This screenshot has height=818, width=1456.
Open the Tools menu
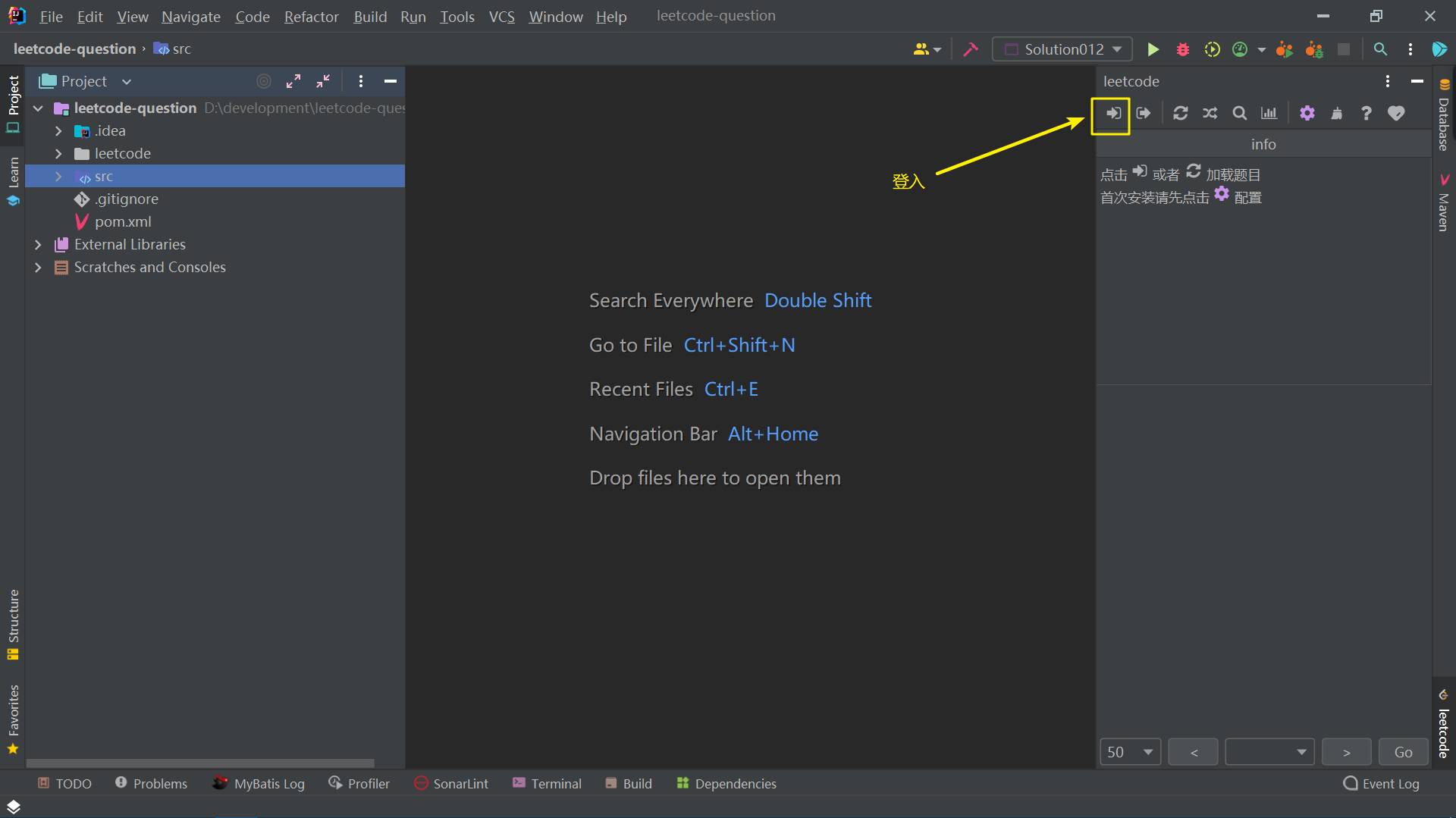(x=457, y=16)
